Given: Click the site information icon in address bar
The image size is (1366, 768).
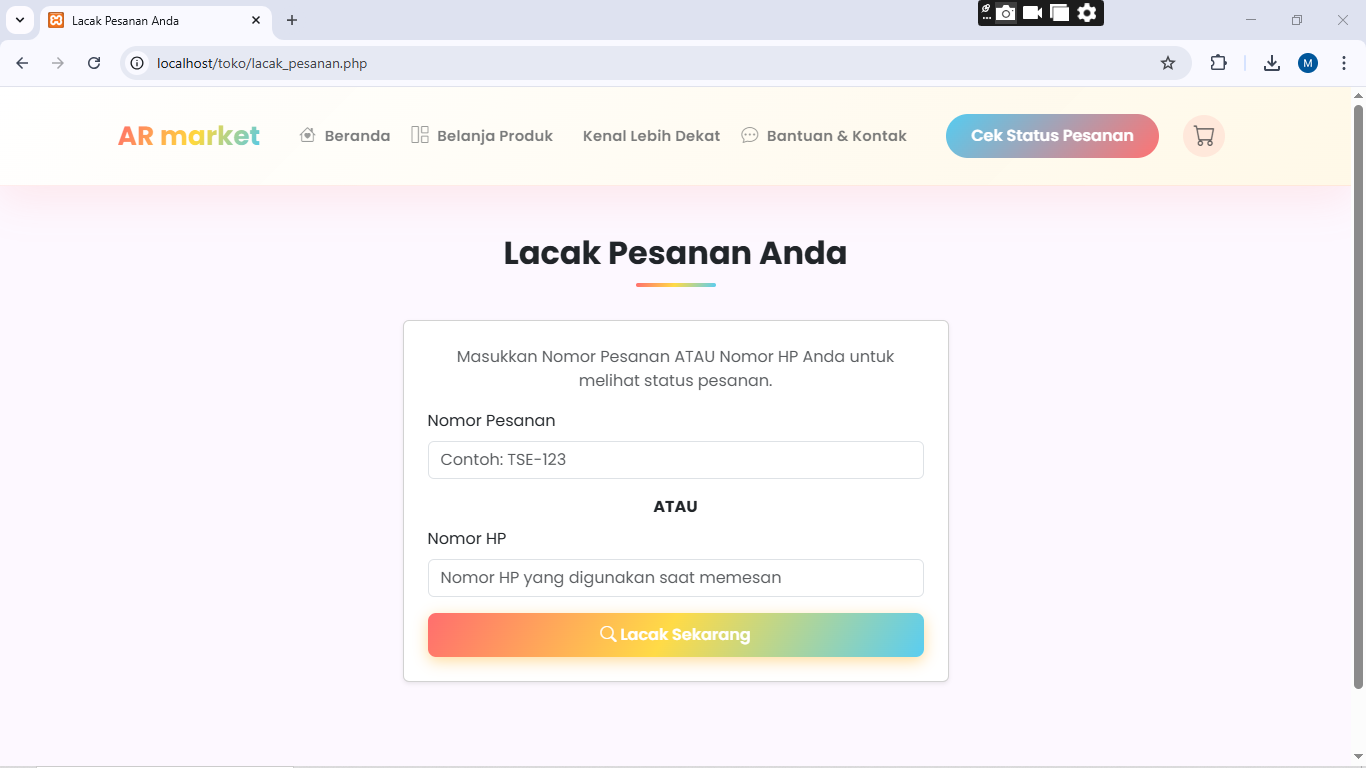Looking at the screenshot, I should click(138, 63).
